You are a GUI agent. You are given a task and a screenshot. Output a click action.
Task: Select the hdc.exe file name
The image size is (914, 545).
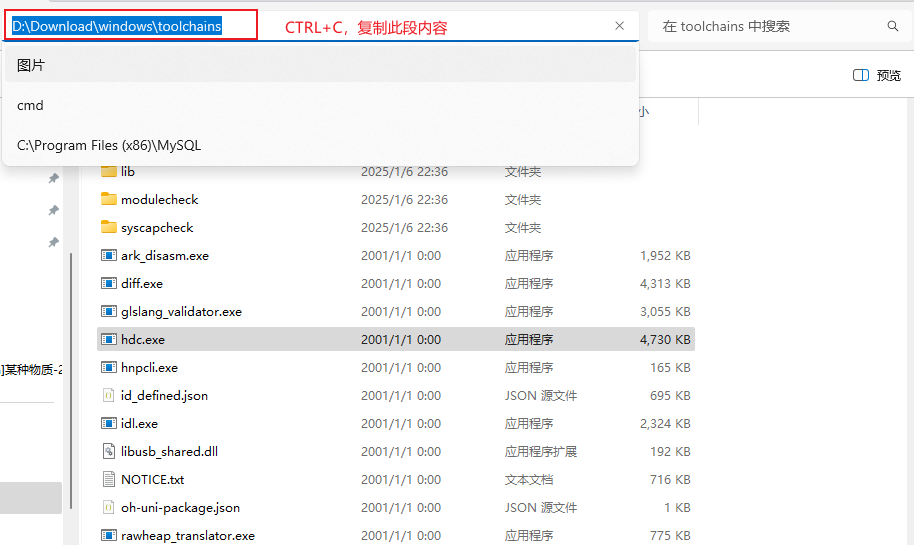143,339
